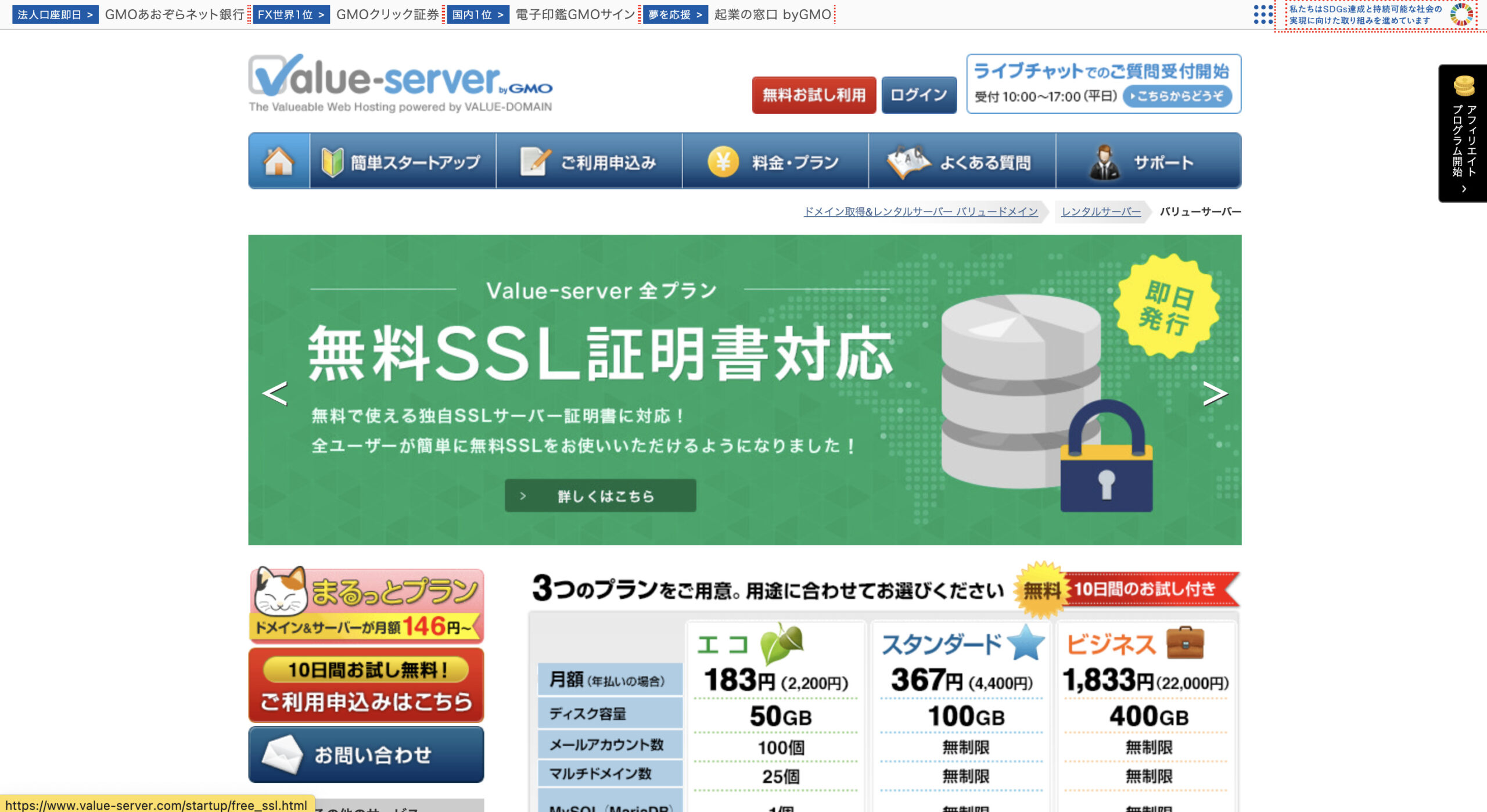Open the サポート navigation item

coord(1148,161)
